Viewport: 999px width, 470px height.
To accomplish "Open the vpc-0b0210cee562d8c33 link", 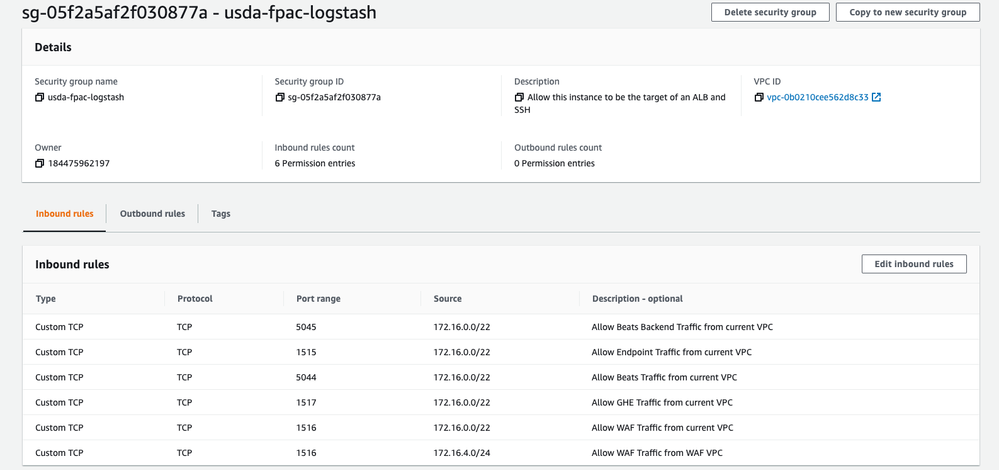I will tap(817, 98).
